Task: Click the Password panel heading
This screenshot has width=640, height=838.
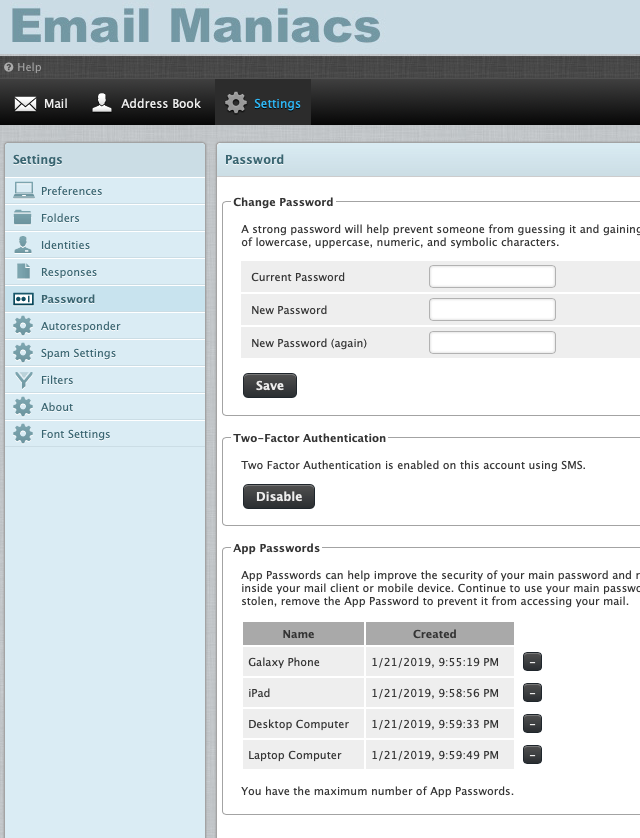Action: pyautogui.click(x=254, y=160)
